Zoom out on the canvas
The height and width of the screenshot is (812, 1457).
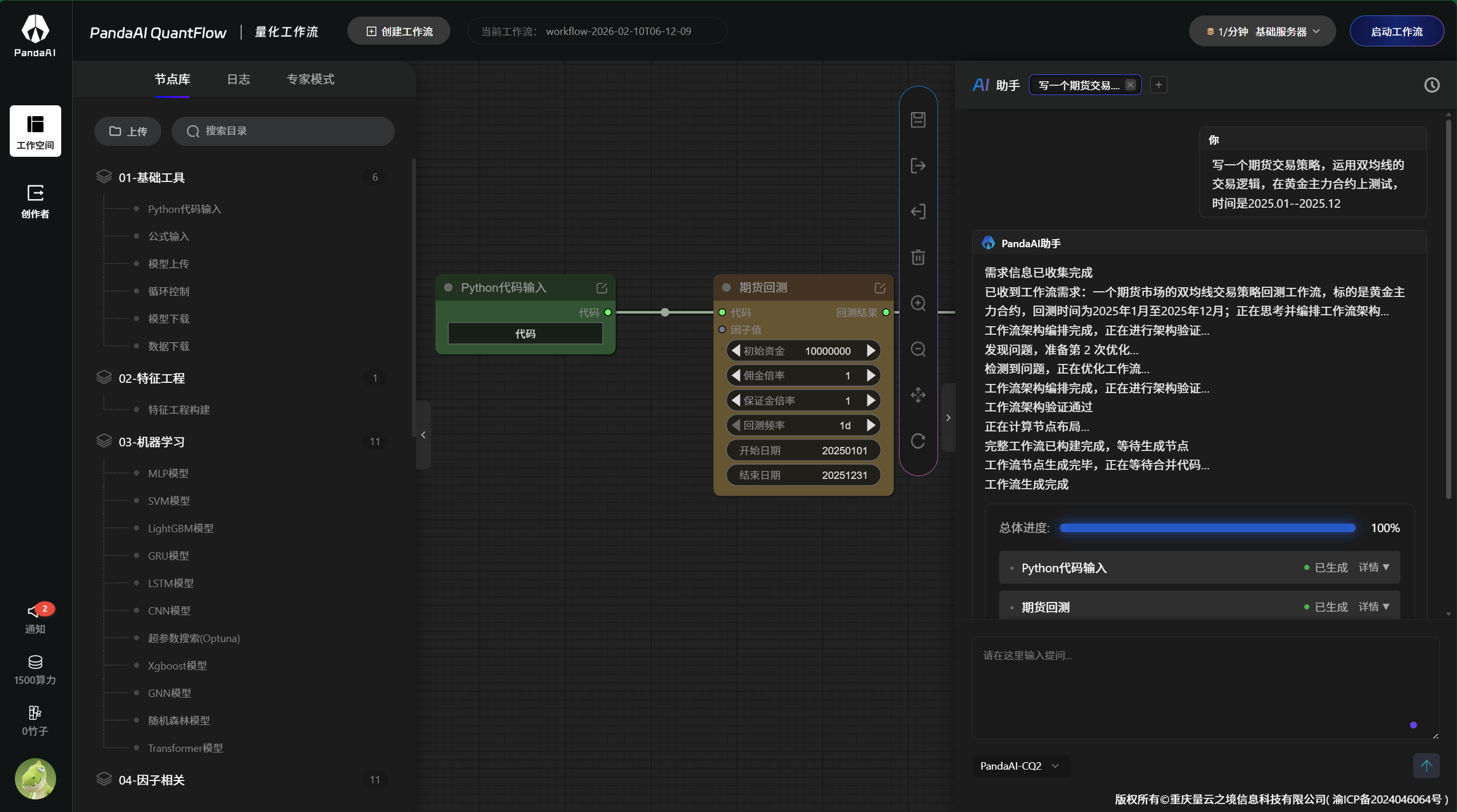tap(918, 348)
